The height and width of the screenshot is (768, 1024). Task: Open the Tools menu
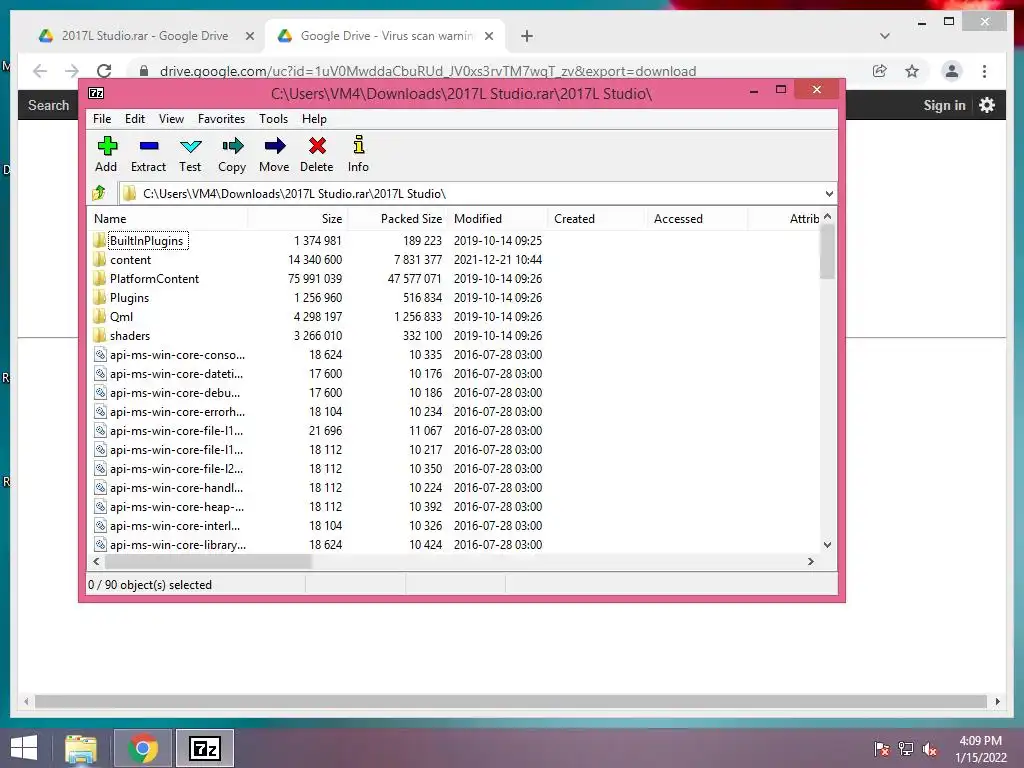[273, 119]
